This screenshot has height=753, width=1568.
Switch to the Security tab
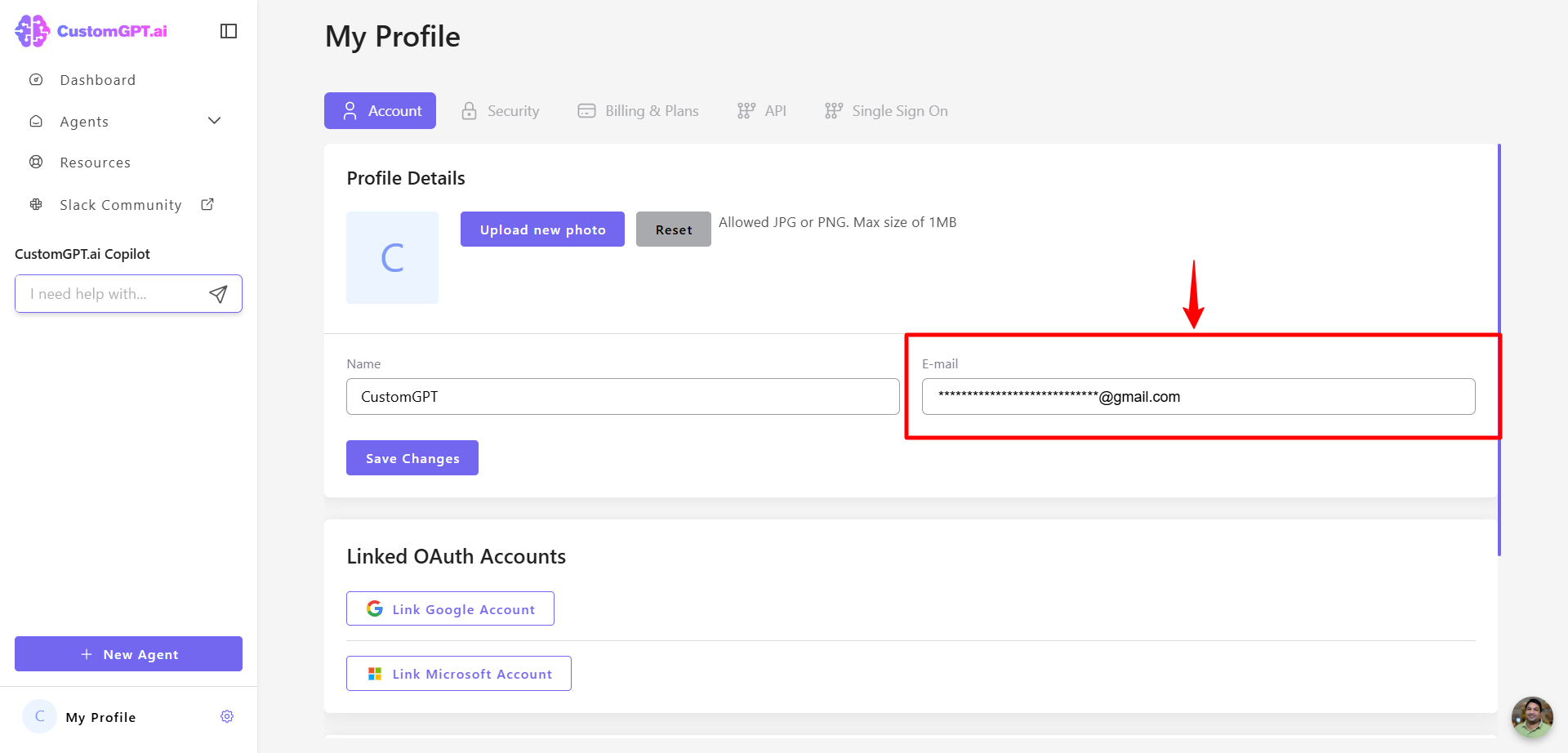point(500,111)
